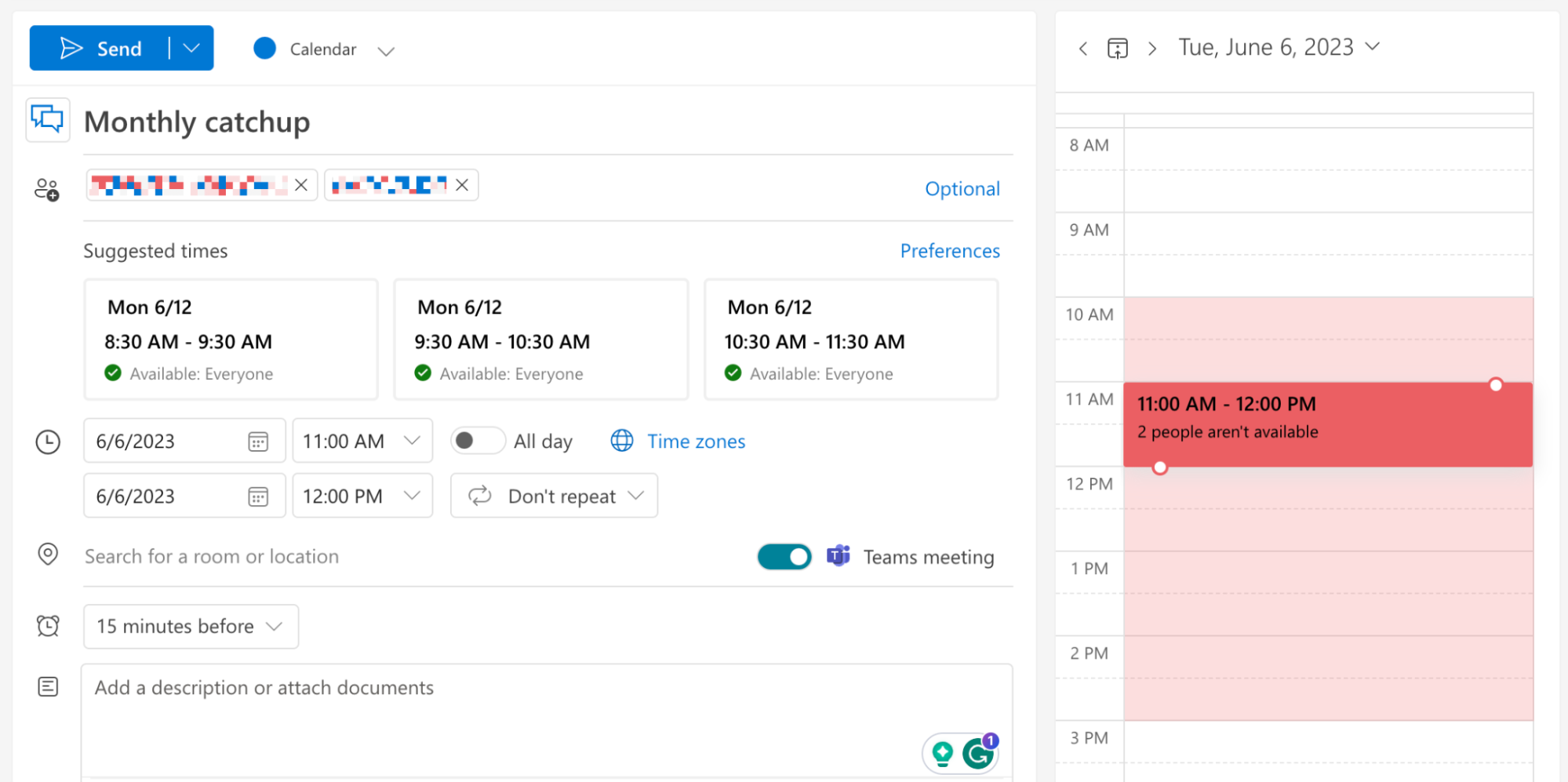
Task: Edit the Monthly catchup title field
Action: (x=548, y=122)
